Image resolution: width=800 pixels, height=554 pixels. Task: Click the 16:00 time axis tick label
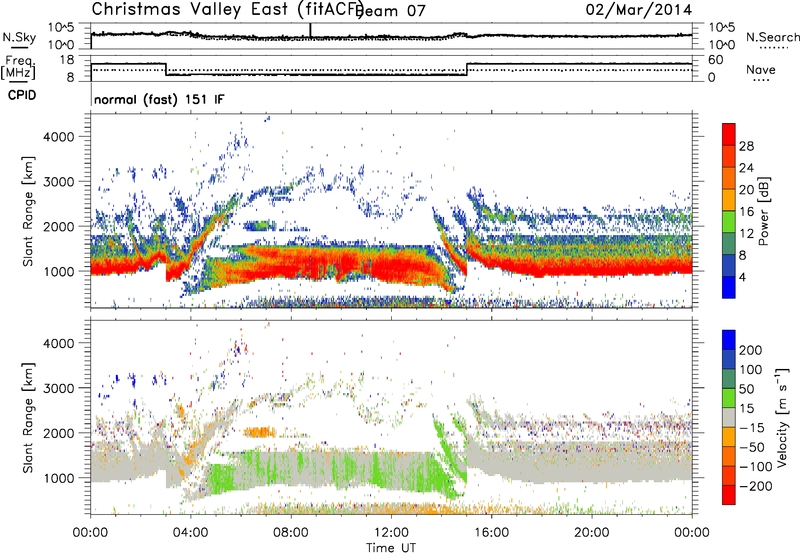[x=491, y=533]
